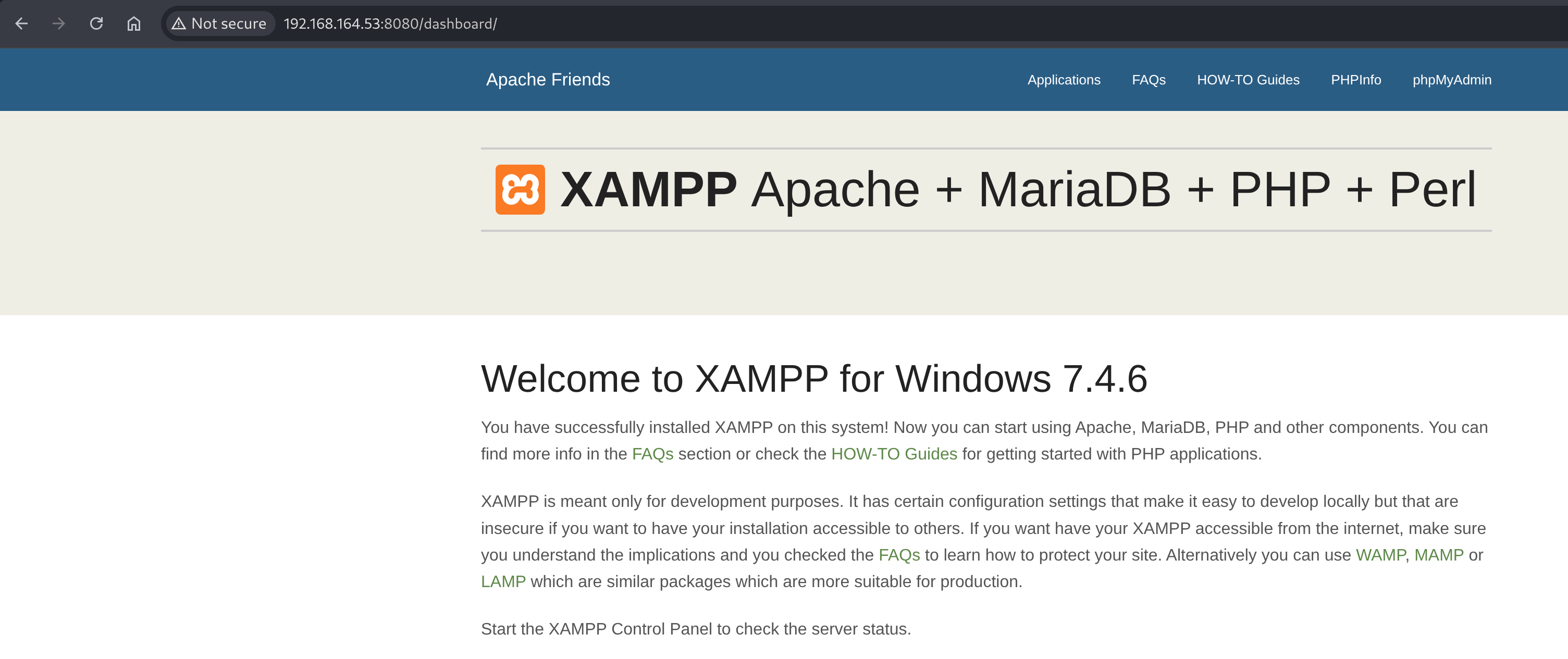
Task: Open PHPInfo from navigation bar
Action: pos(1355,80)
